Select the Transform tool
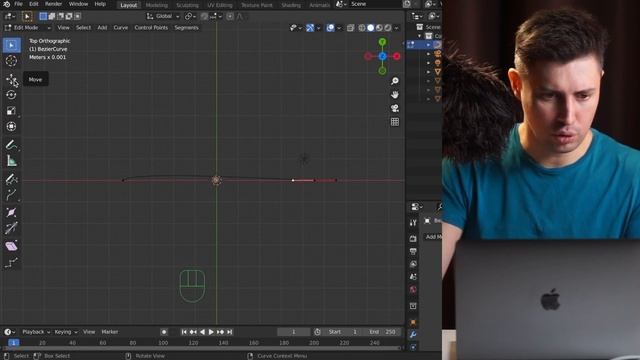640x360 pixels. 11,127
